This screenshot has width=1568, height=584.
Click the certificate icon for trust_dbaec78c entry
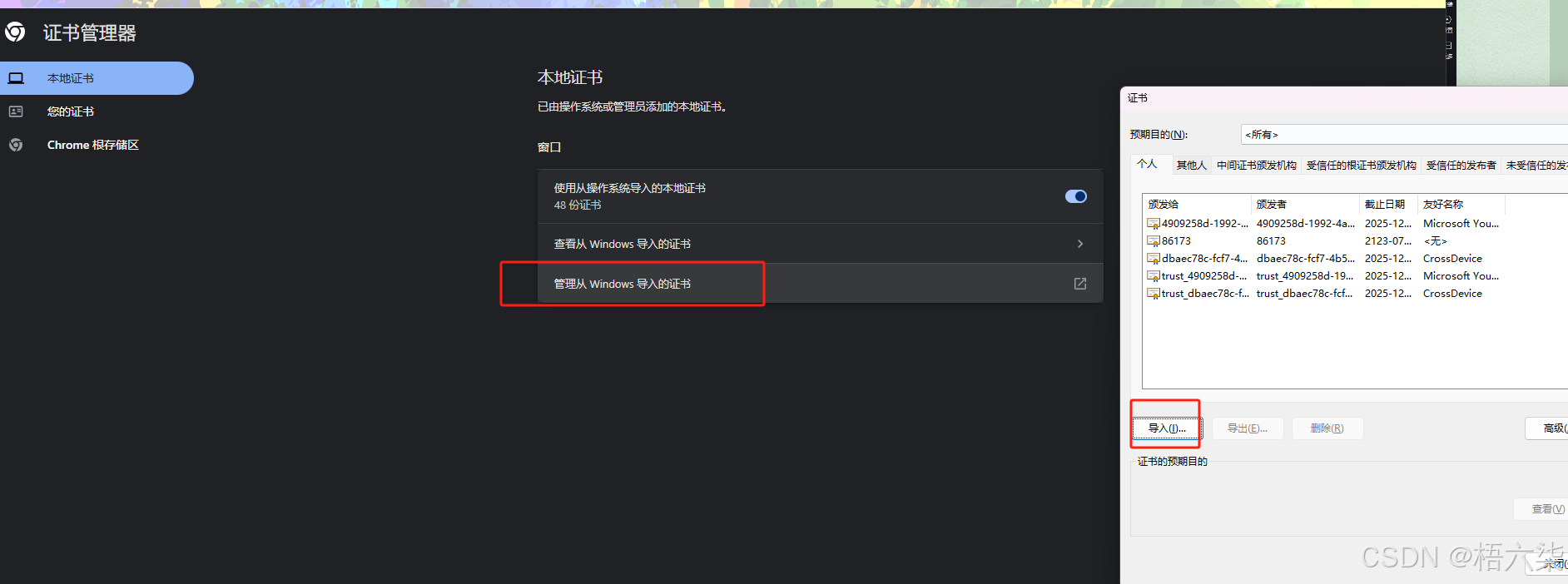pyautogui.click(x=1154, y=294)
